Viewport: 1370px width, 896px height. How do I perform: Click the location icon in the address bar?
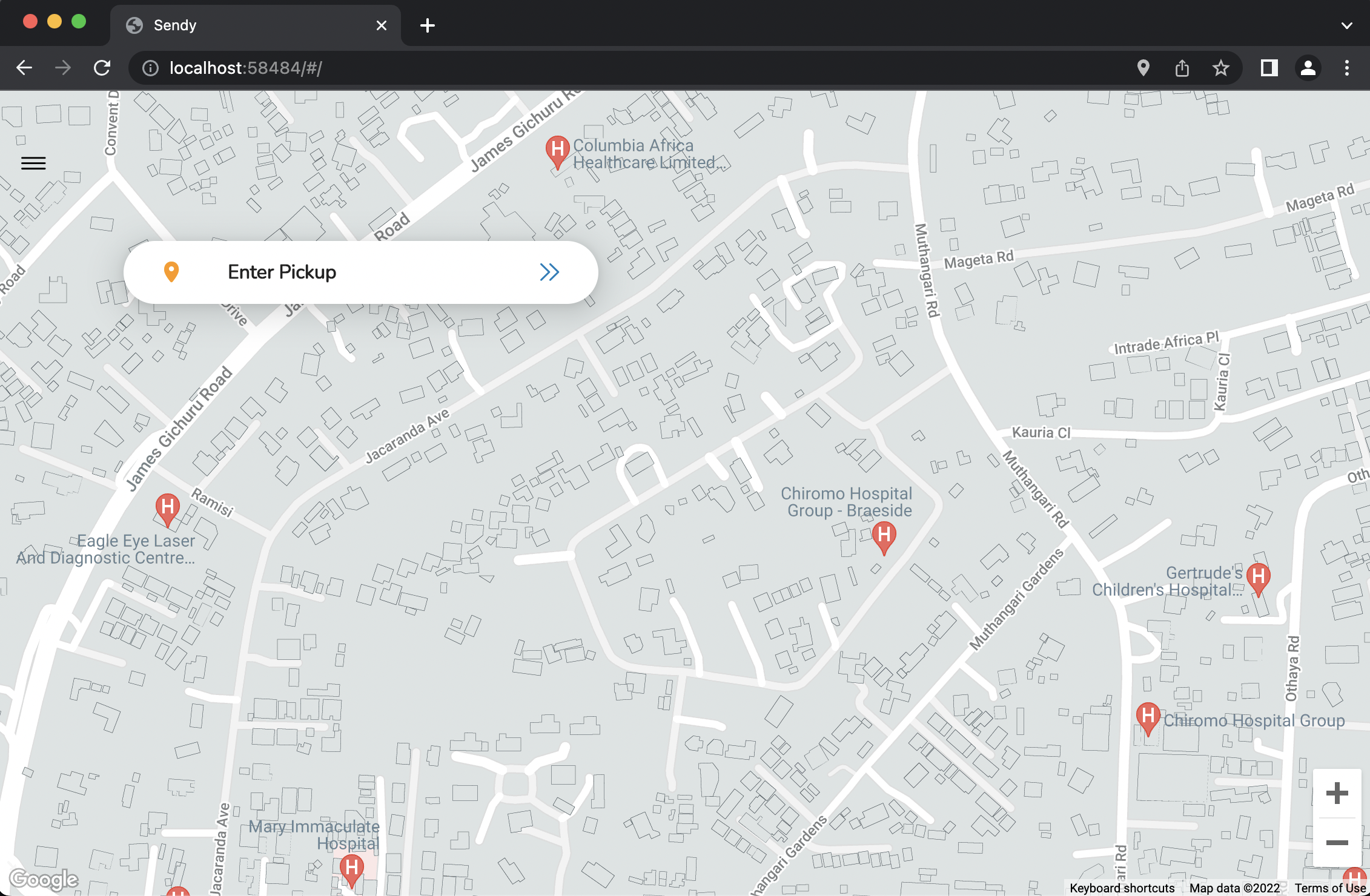tap(1142, 68)
